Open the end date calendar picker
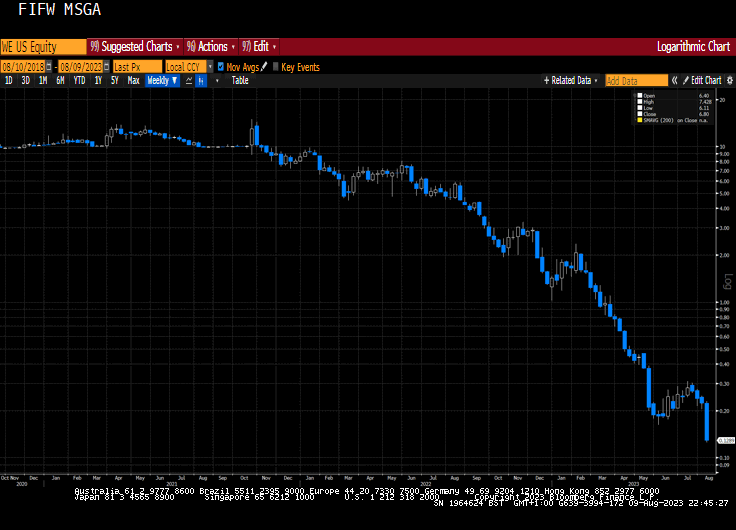The image size is (736, 530). click(107, 67)
